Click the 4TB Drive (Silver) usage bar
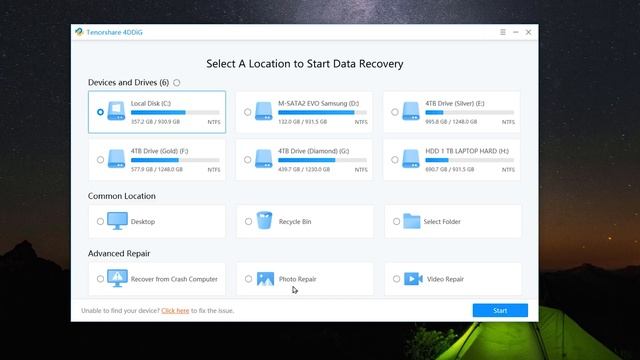 pyautogui.click(x=469, y=112)
